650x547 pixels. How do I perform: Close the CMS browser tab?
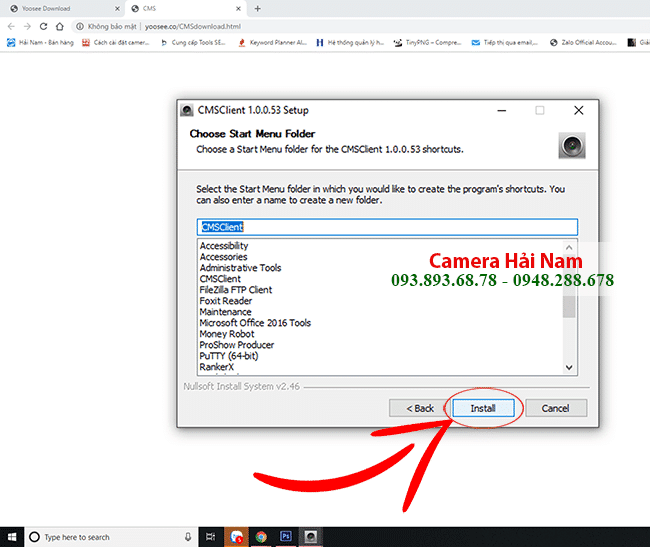(x=238, y=8)
